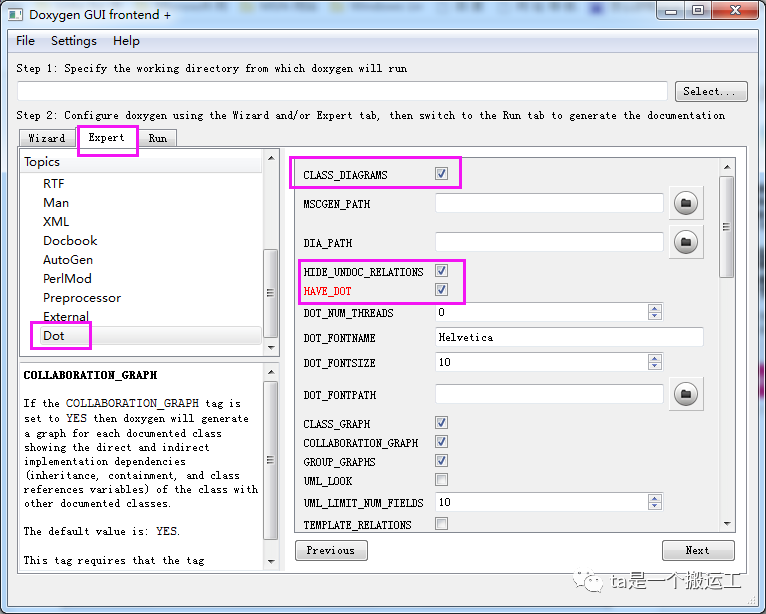This screenshot has height=614, width=766.
Task: Click the working directory input field
Action: (x=342, y=91)
